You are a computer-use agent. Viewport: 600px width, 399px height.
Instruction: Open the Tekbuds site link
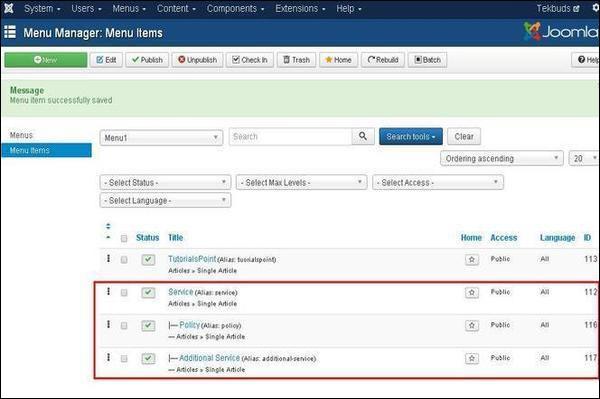tap(558, 8)
